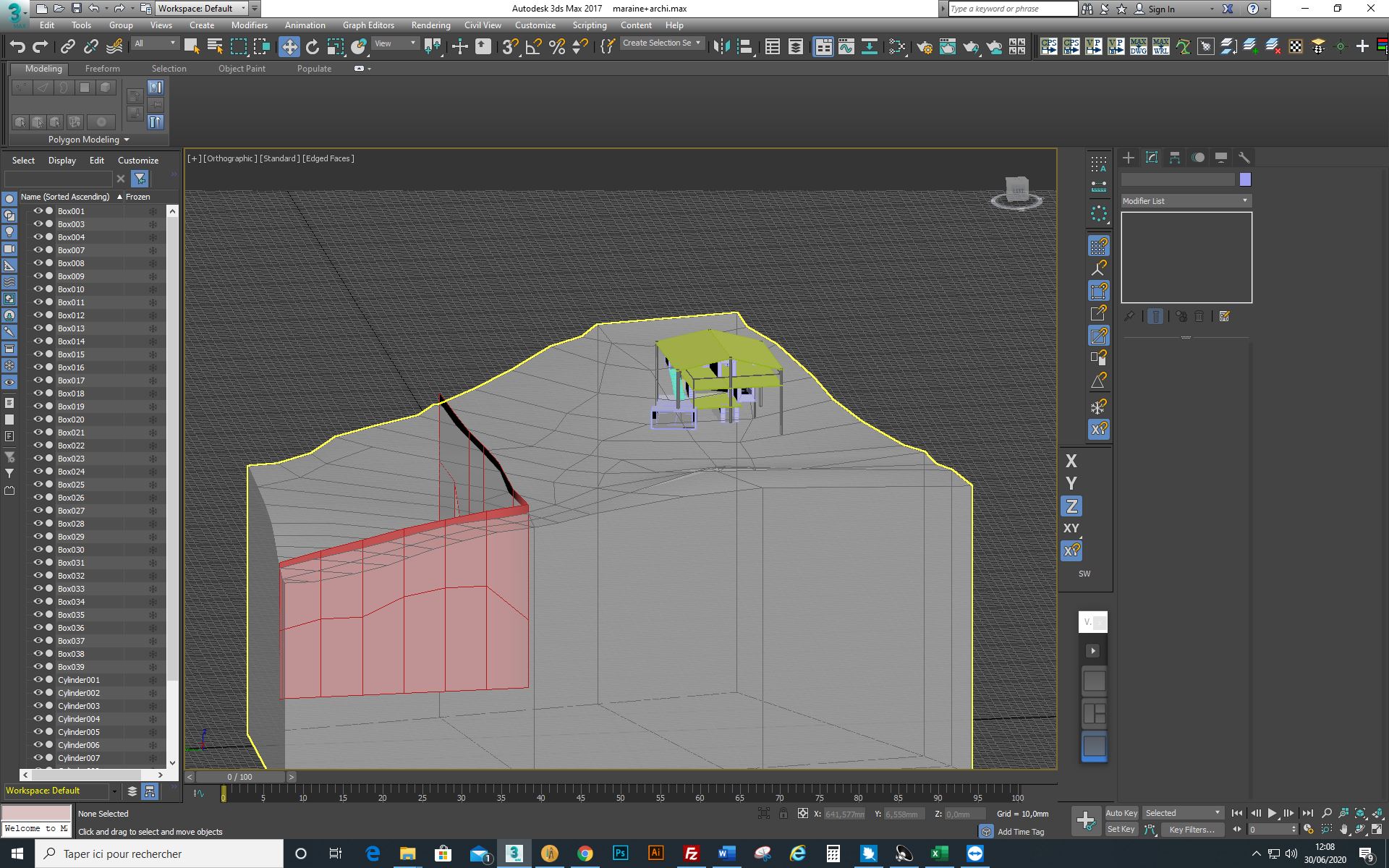This screenshot has height=868, width=1389.
Task: Click Go to End playback button
Action: tap(1307, 813)
